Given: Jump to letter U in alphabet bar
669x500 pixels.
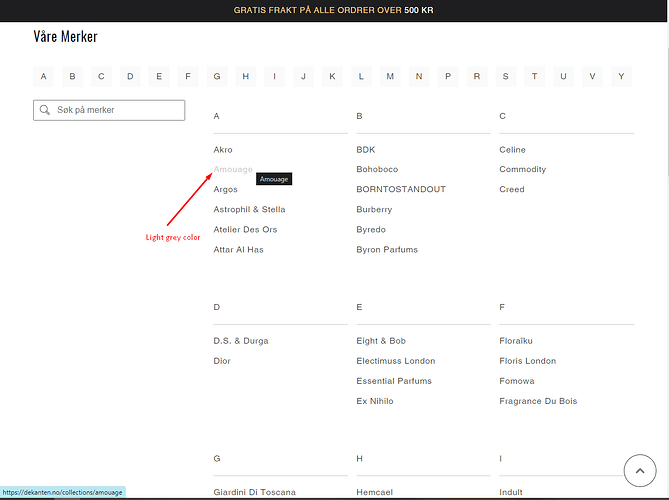Looking at the screenshot, I should (x=563, y=76).
